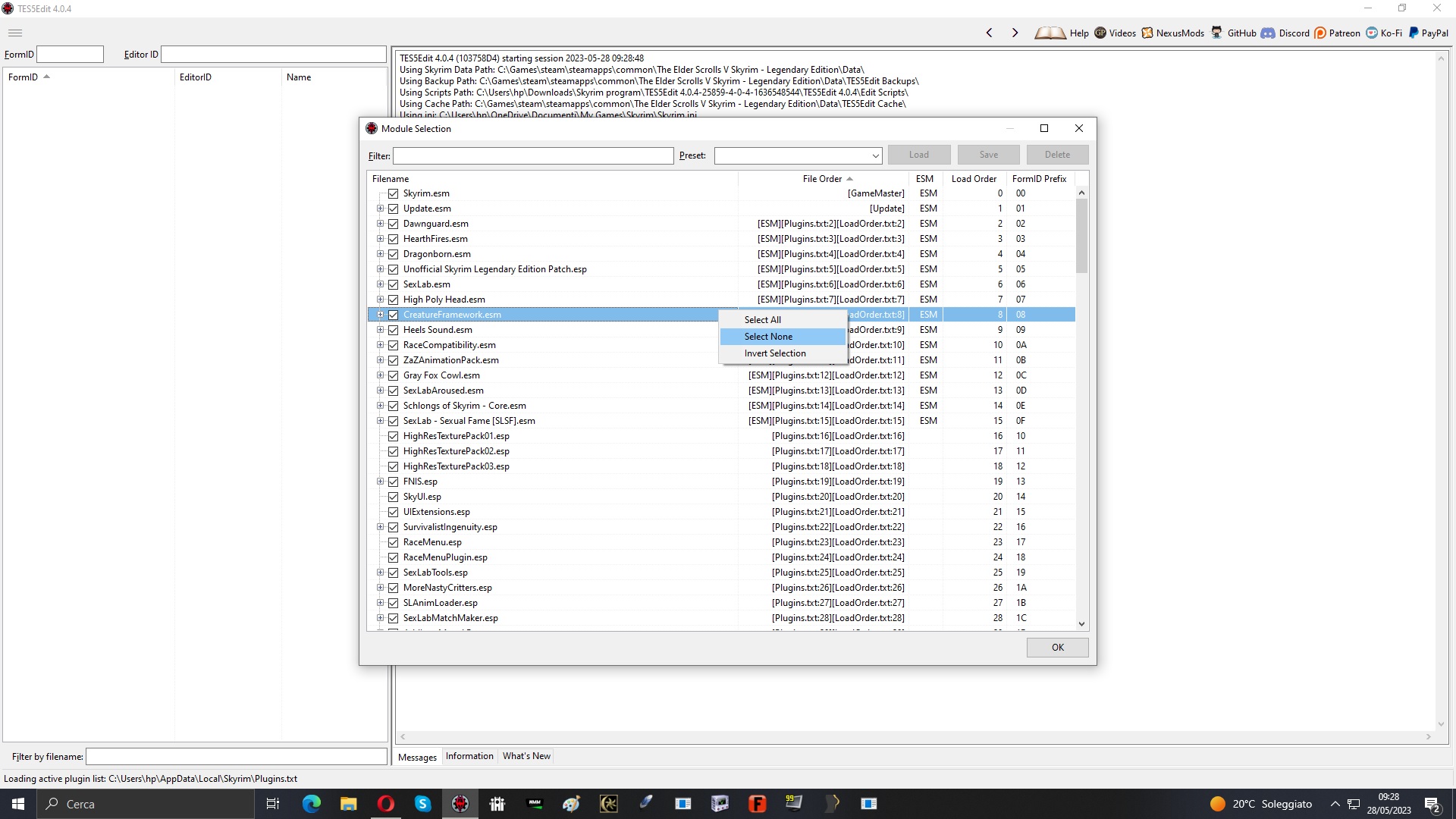Choose Select None from context menu
The height and width of the screenshot is (819, 1456).
[x=783, y=337]
